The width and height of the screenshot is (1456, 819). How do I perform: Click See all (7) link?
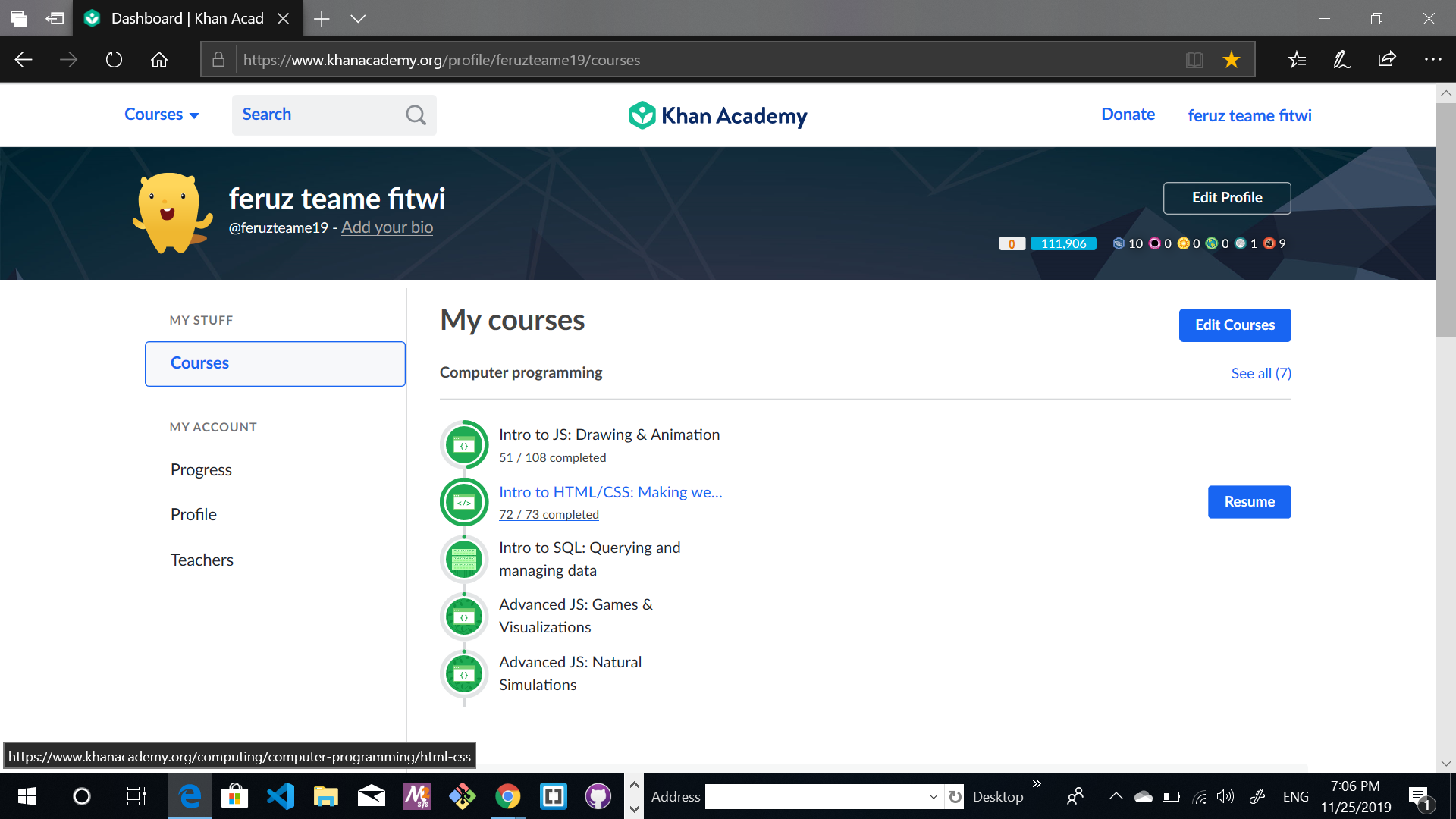tap(1261, 373)
